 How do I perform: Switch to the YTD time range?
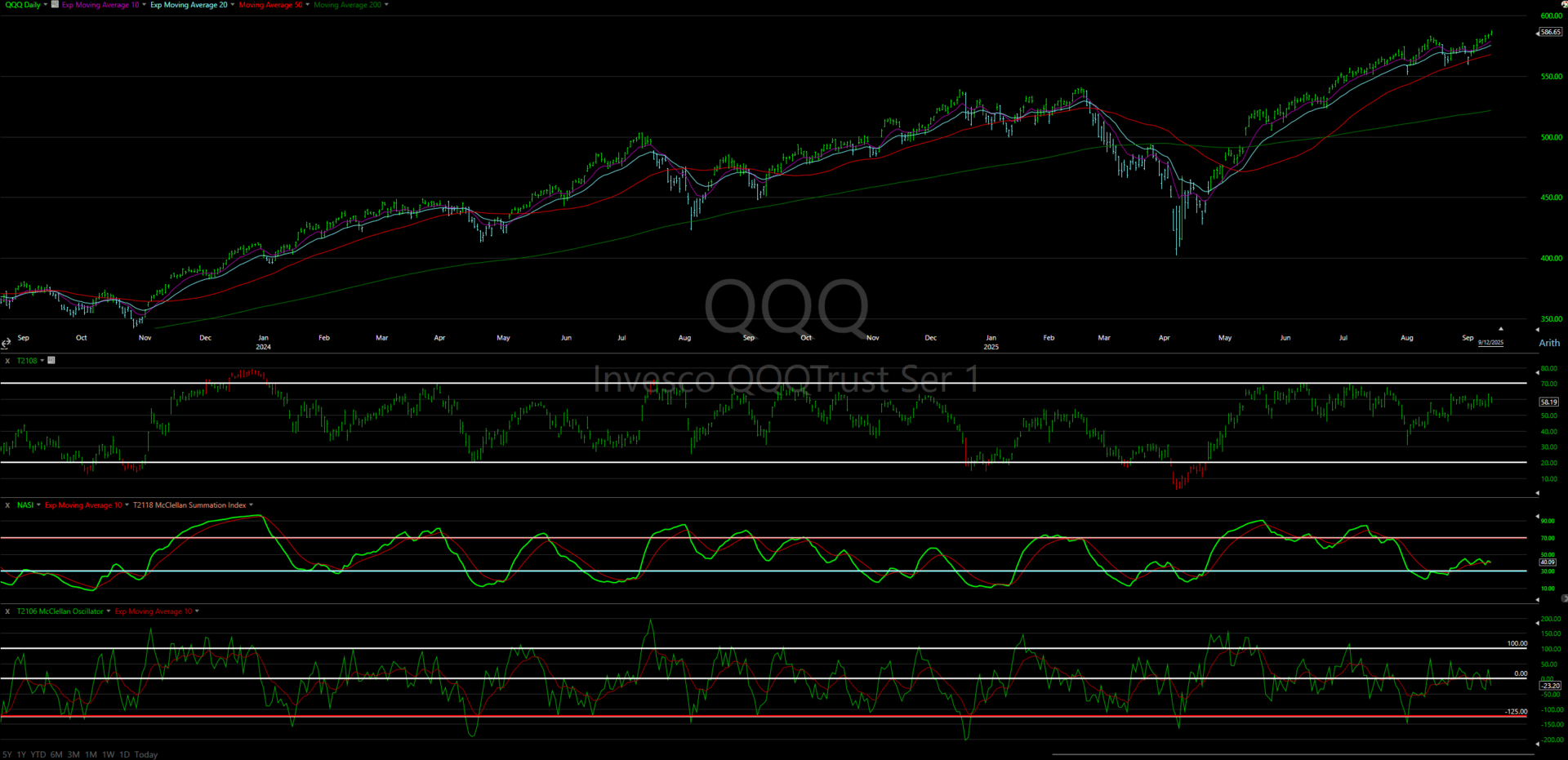click(38, 754)
